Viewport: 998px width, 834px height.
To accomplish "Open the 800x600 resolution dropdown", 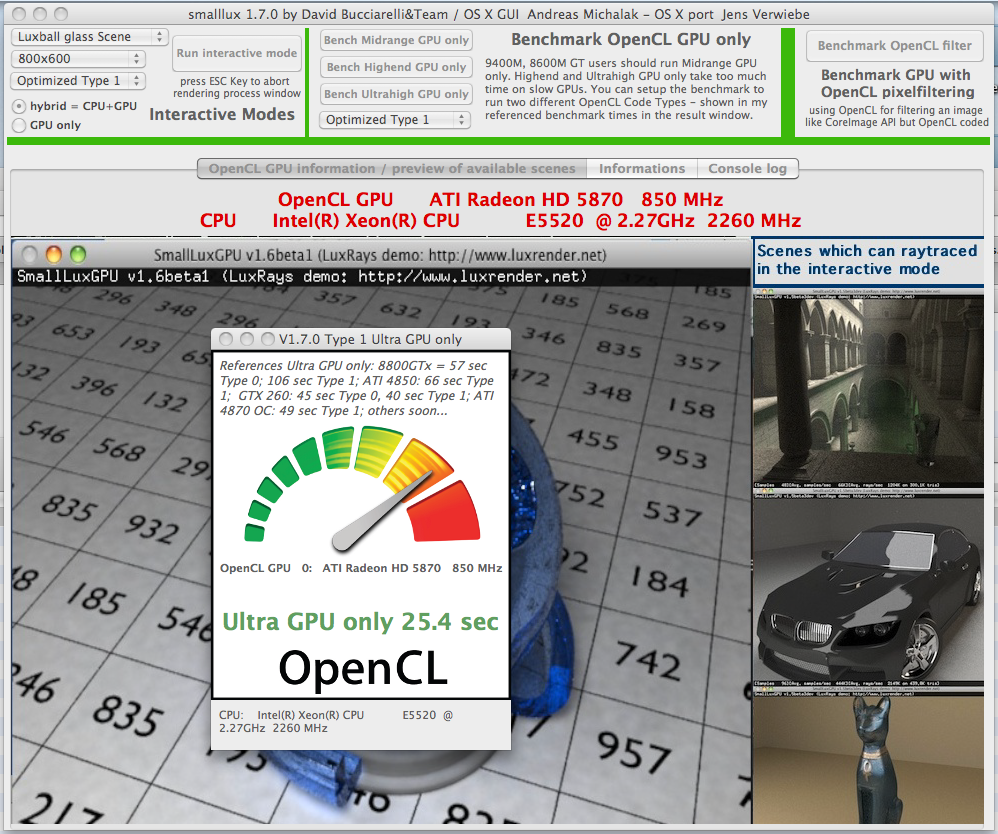I will pyautogui.click(x=78, y=59).
